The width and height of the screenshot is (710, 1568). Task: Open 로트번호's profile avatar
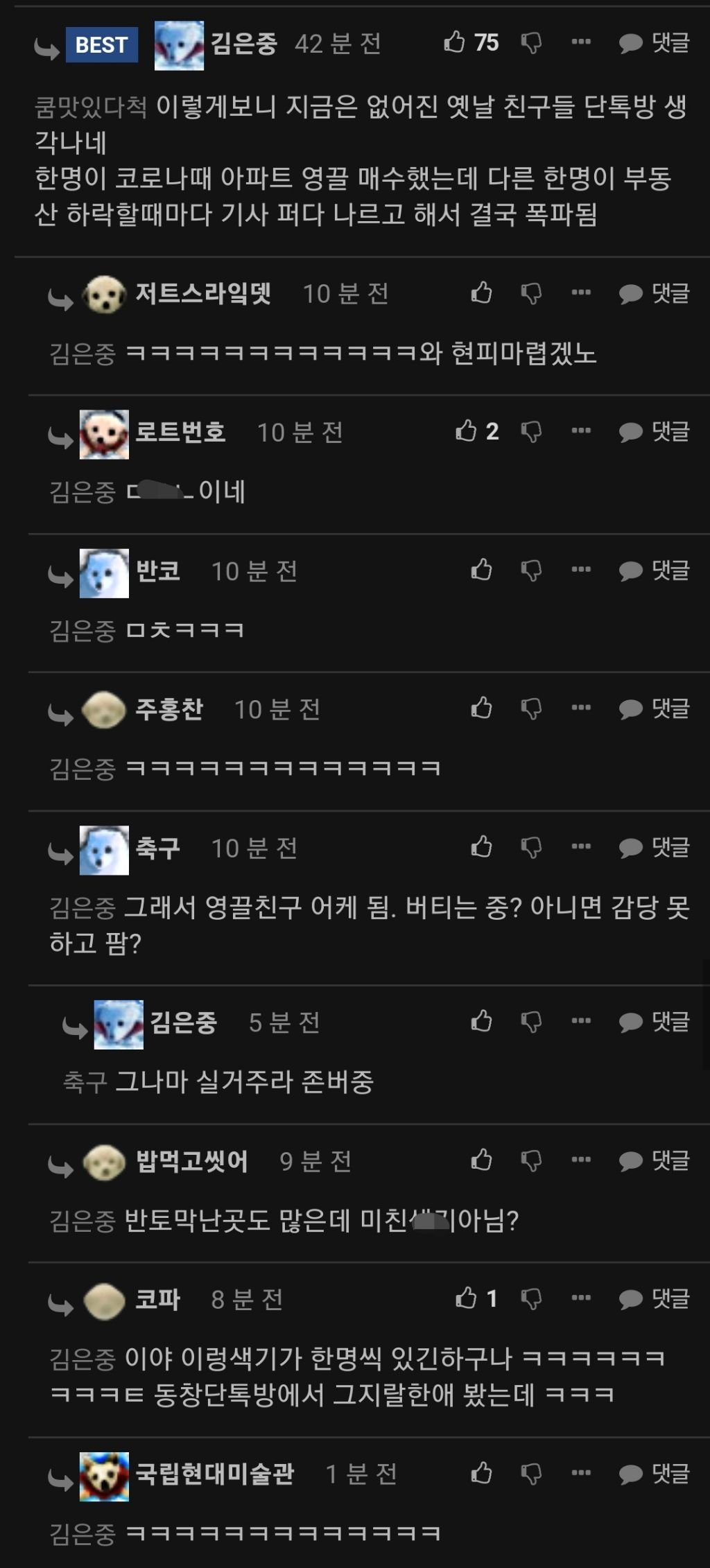(x=104, y=434)
